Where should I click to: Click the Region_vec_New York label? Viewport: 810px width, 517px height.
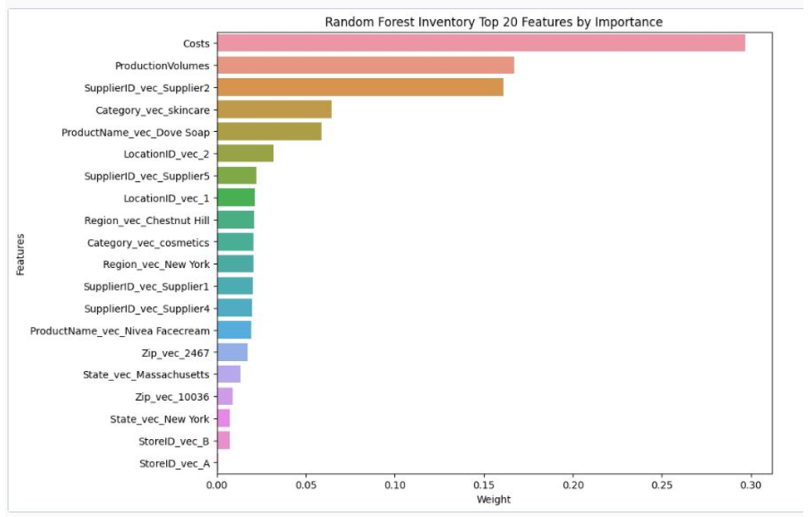coord(156,264)
